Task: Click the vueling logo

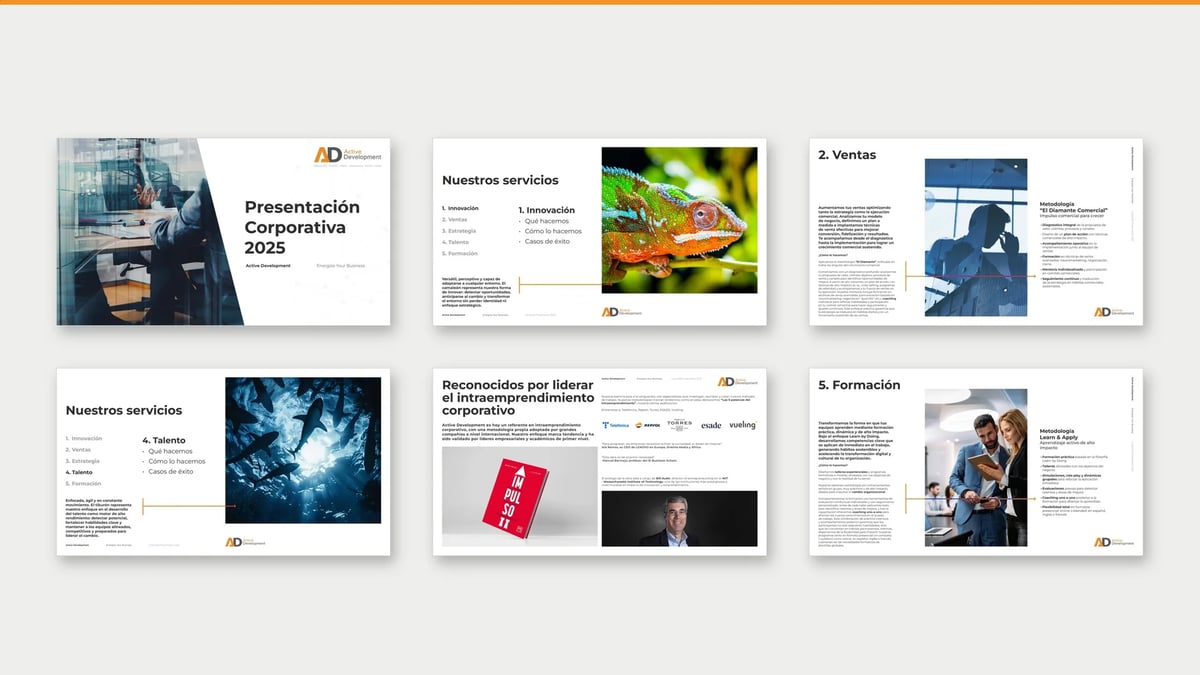Action: (x=742, y=425)
